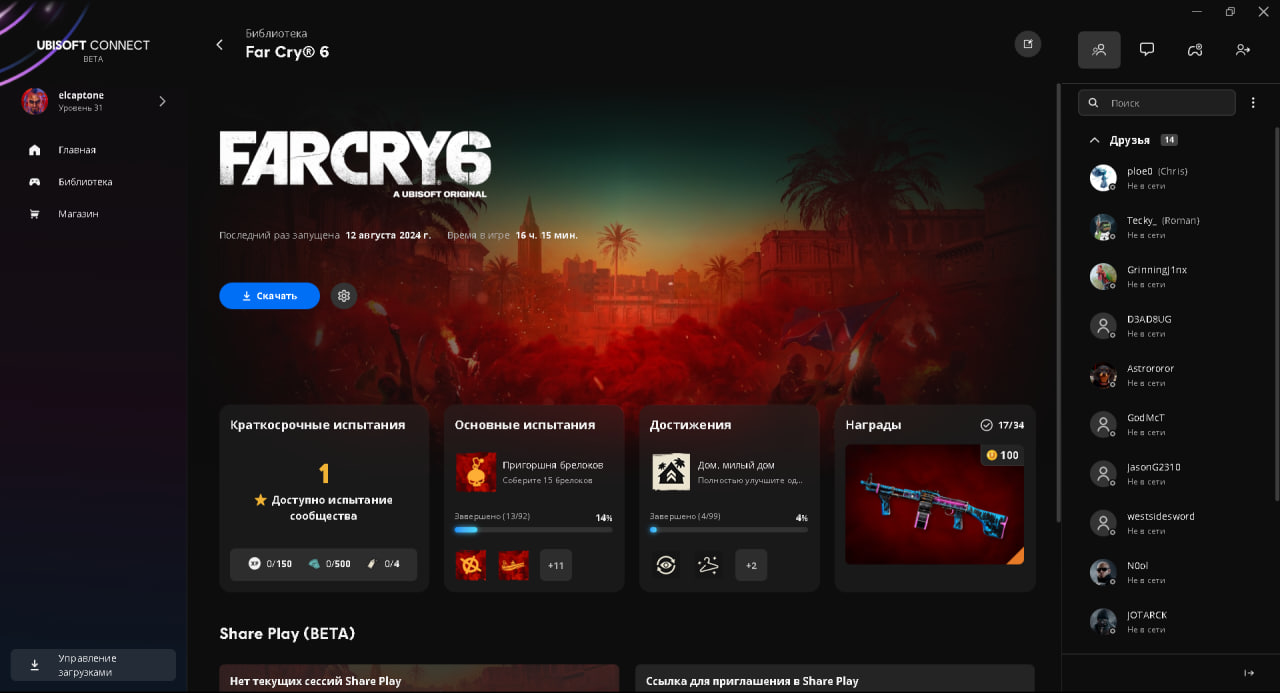
Task: Go to Главная in sidebar
Action: pos(77,150)
